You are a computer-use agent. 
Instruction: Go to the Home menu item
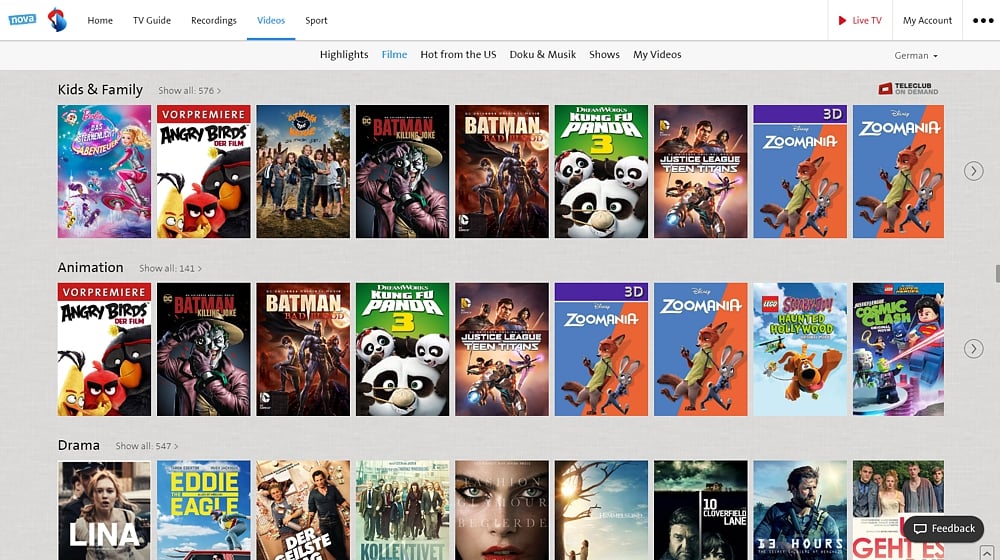pos(100,20)
